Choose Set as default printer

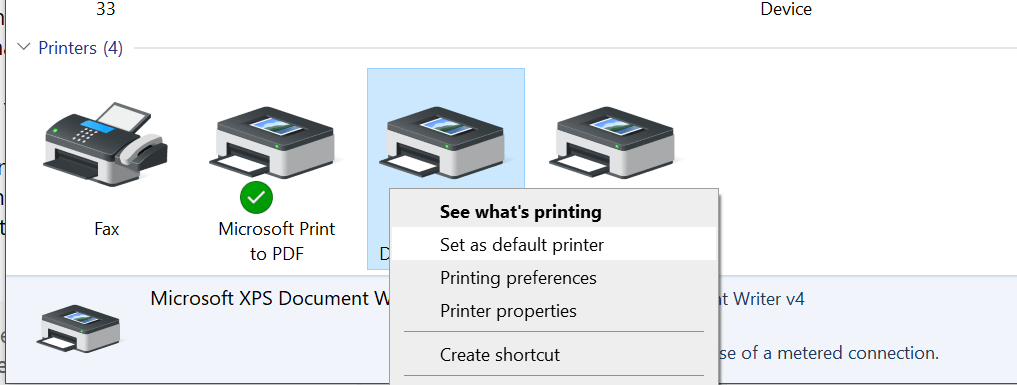(521, 245)
